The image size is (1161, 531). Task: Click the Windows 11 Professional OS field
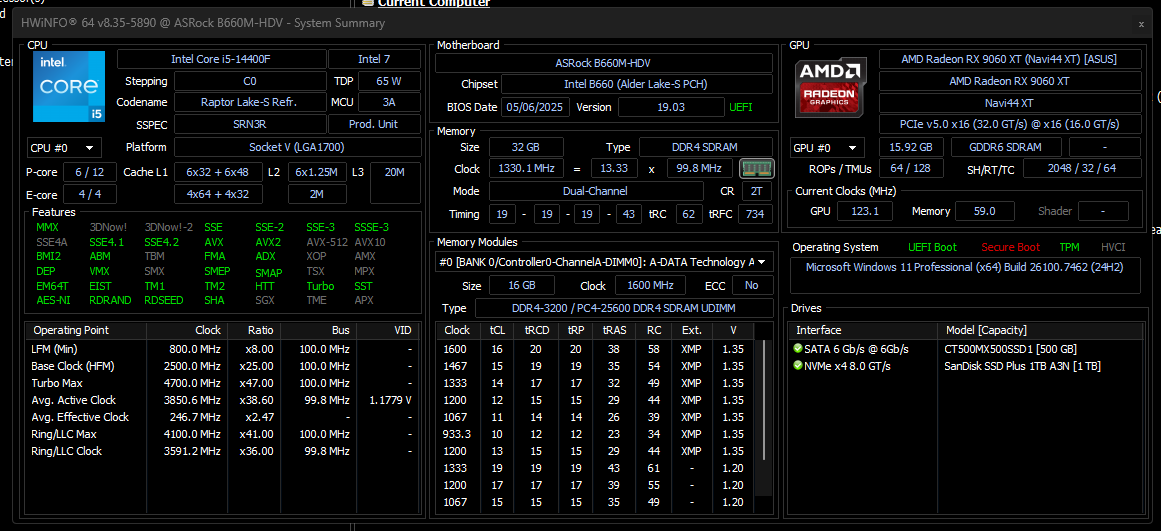coord(965,275)
